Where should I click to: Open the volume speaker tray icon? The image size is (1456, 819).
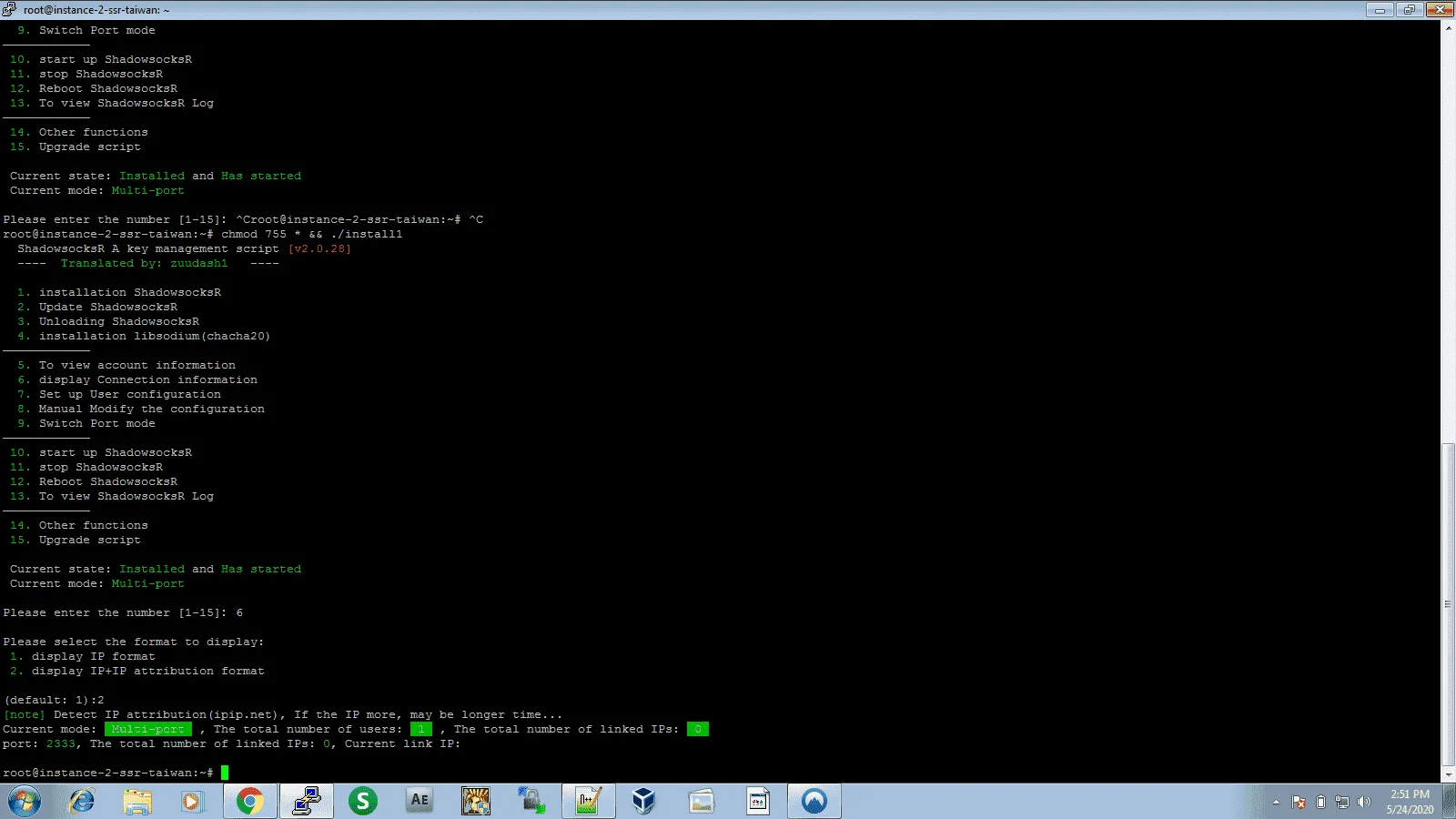[x=1363, y=803]
